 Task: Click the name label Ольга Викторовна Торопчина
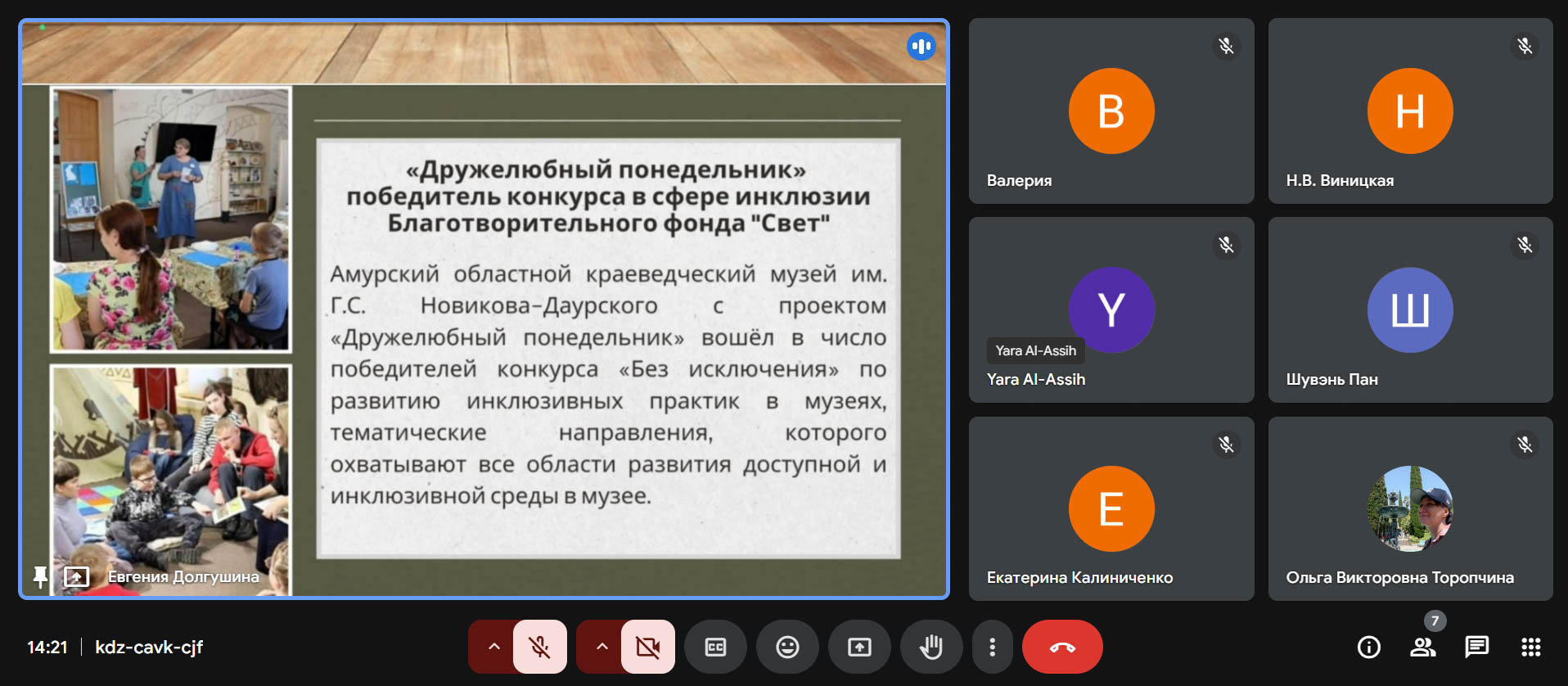[1399, 577]
